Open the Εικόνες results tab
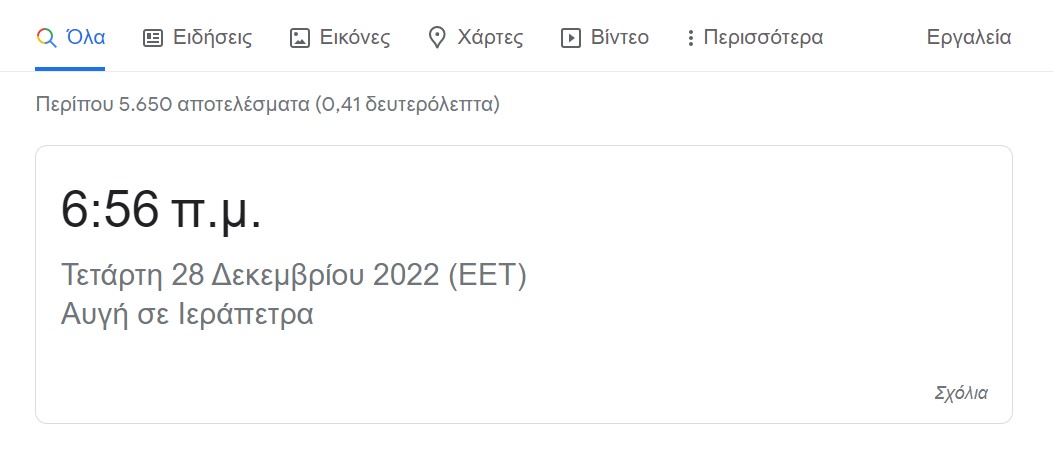 pos(354,38)
